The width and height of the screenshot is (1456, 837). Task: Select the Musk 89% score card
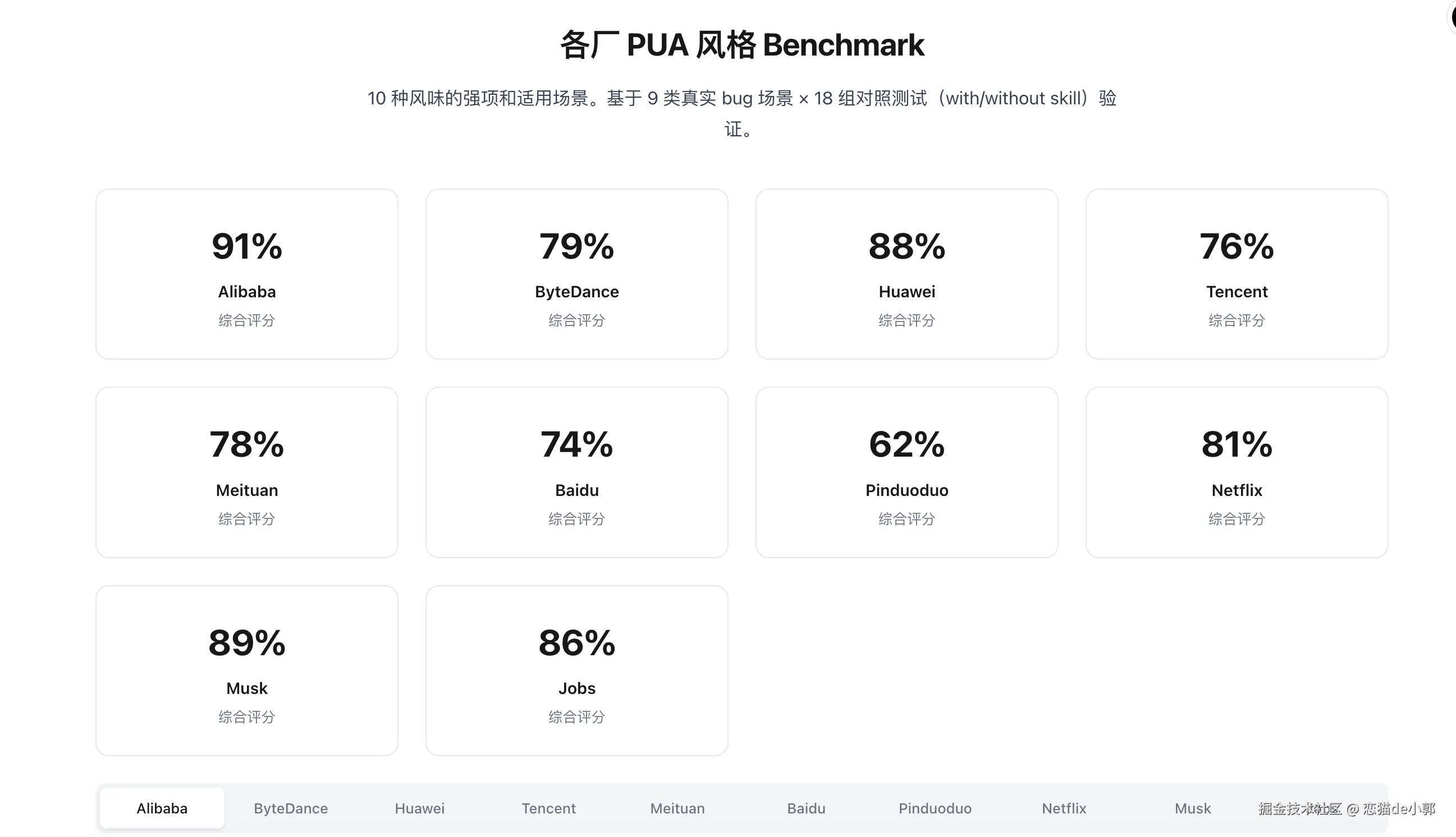tap(247, 670)
